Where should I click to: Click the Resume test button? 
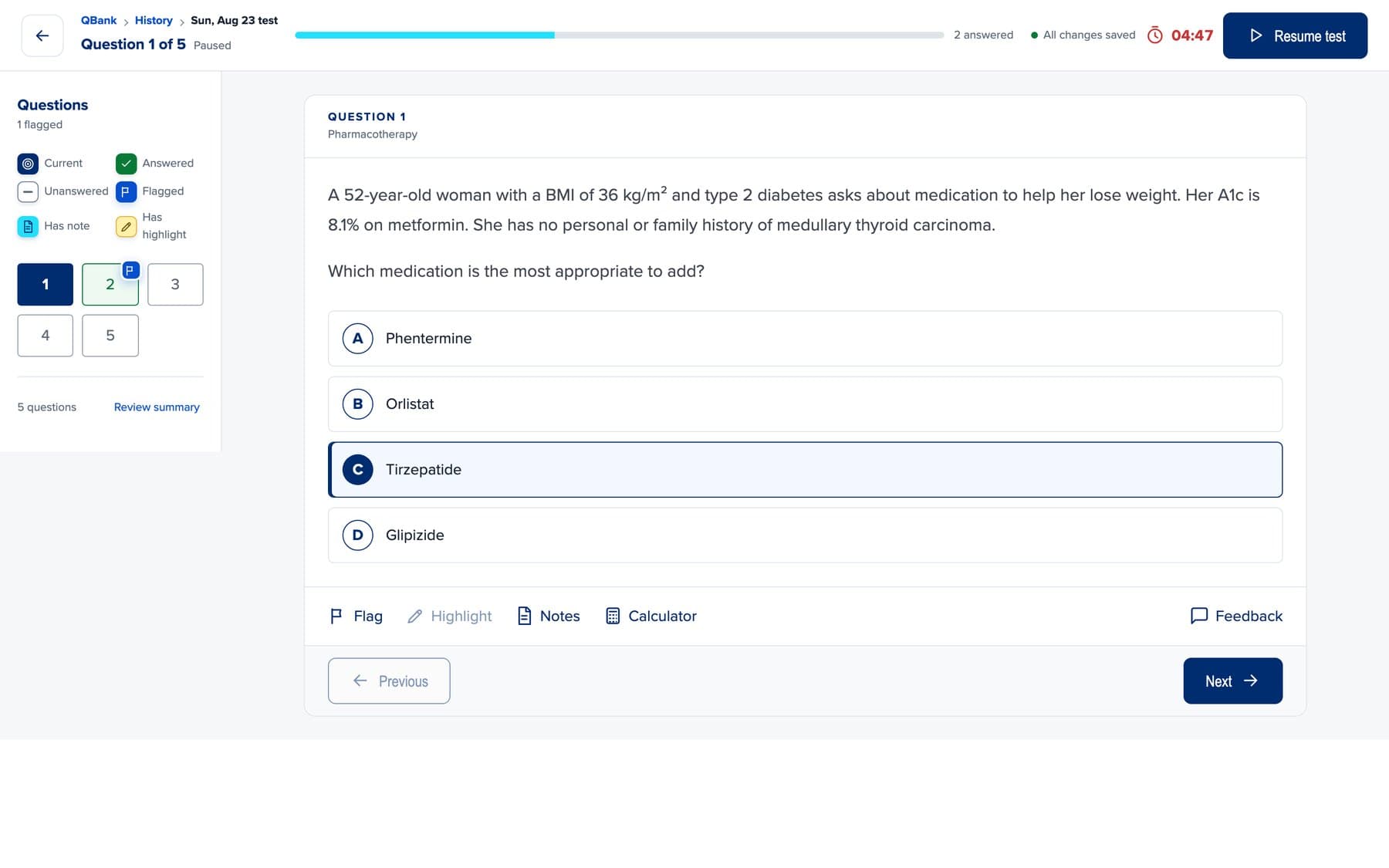click(1295, 35)
